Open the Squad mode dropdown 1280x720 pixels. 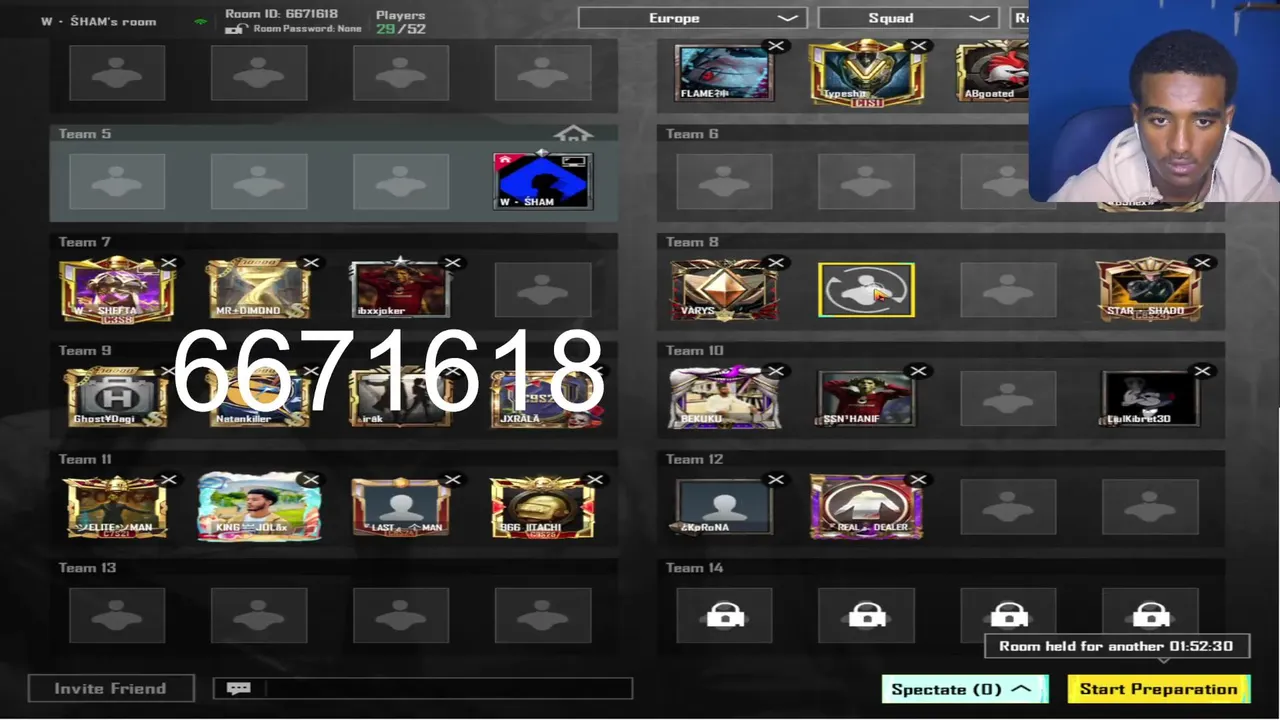coord(909,18)
